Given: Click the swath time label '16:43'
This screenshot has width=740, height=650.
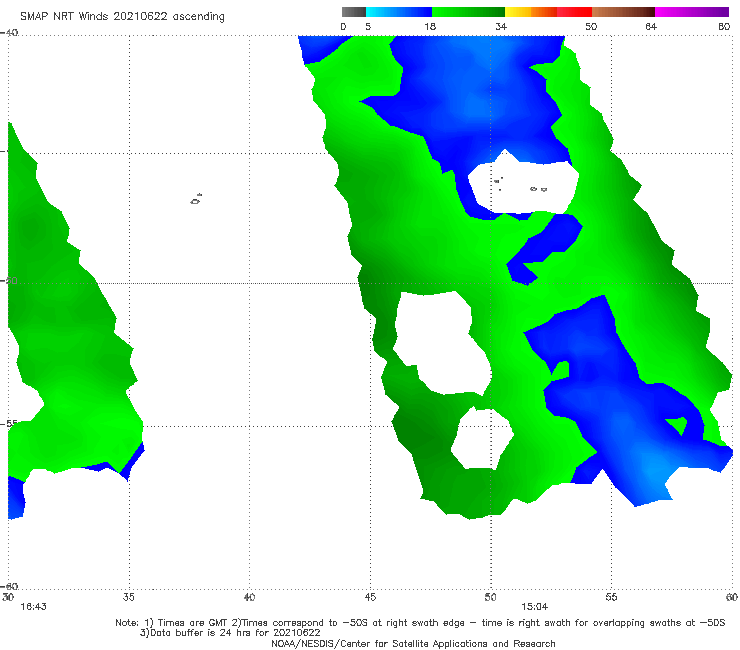Looking at the screenshot, I should (x=34, y=607).
